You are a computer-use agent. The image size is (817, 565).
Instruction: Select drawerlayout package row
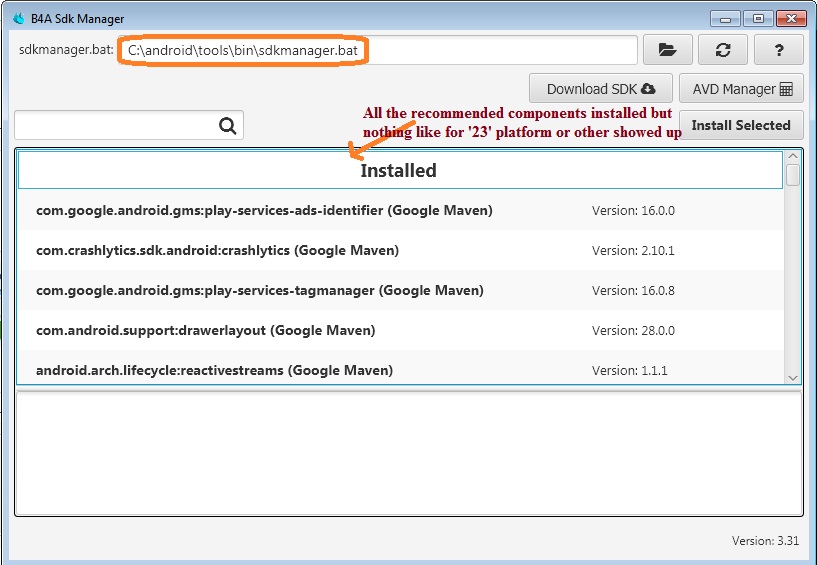pos(400,330)
